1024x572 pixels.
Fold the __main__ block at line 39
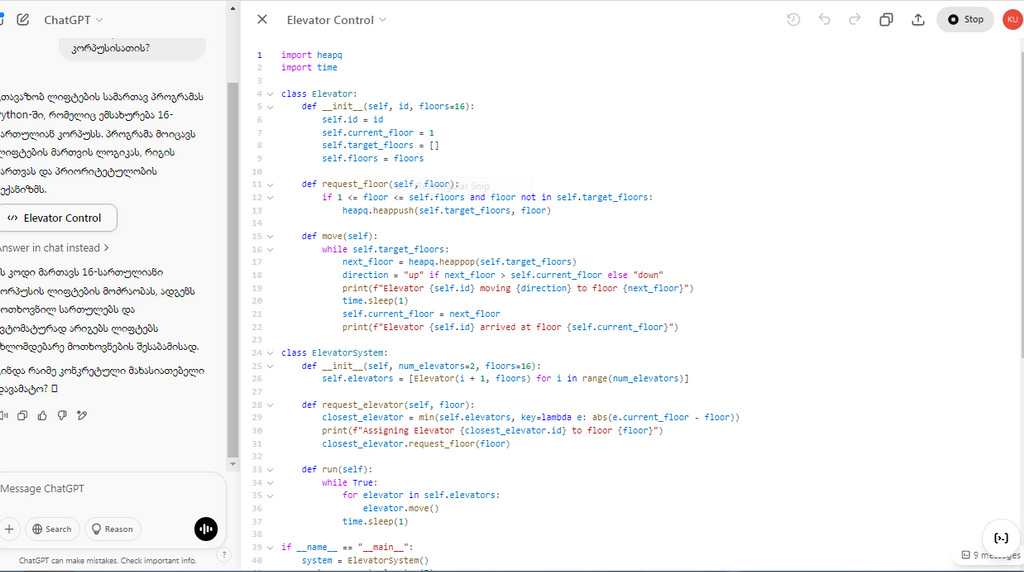[x=270, y=547]
